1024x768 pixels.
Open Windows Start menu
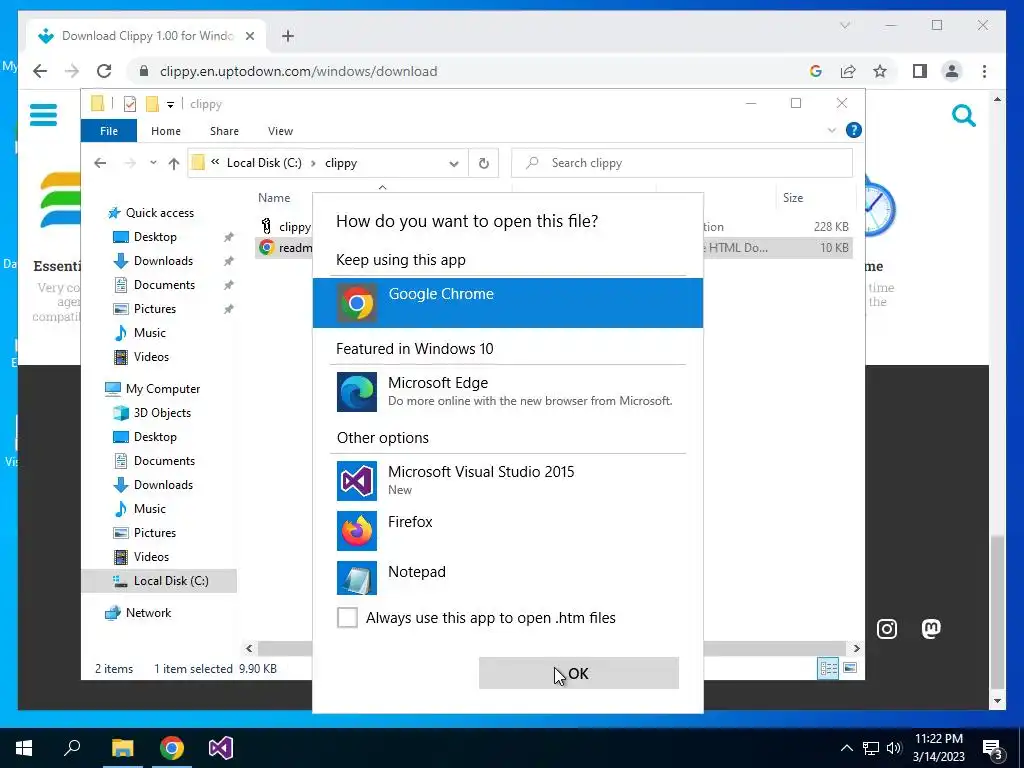24,748
